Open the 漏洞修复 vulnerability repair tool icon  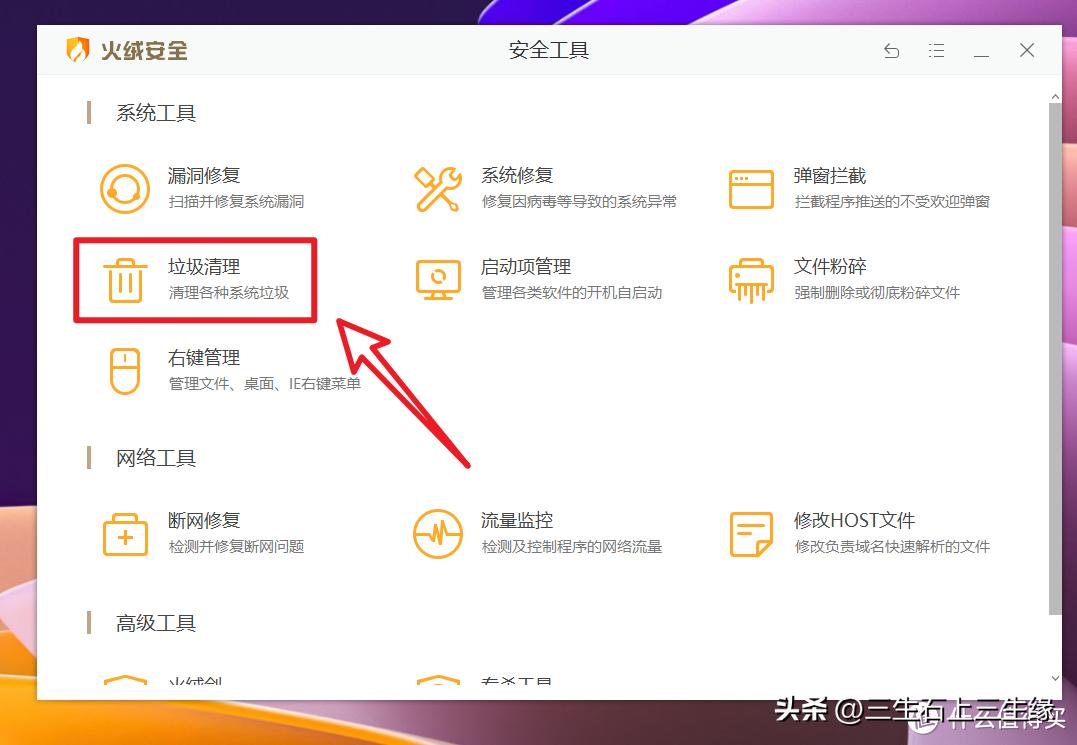pos(124,188)
